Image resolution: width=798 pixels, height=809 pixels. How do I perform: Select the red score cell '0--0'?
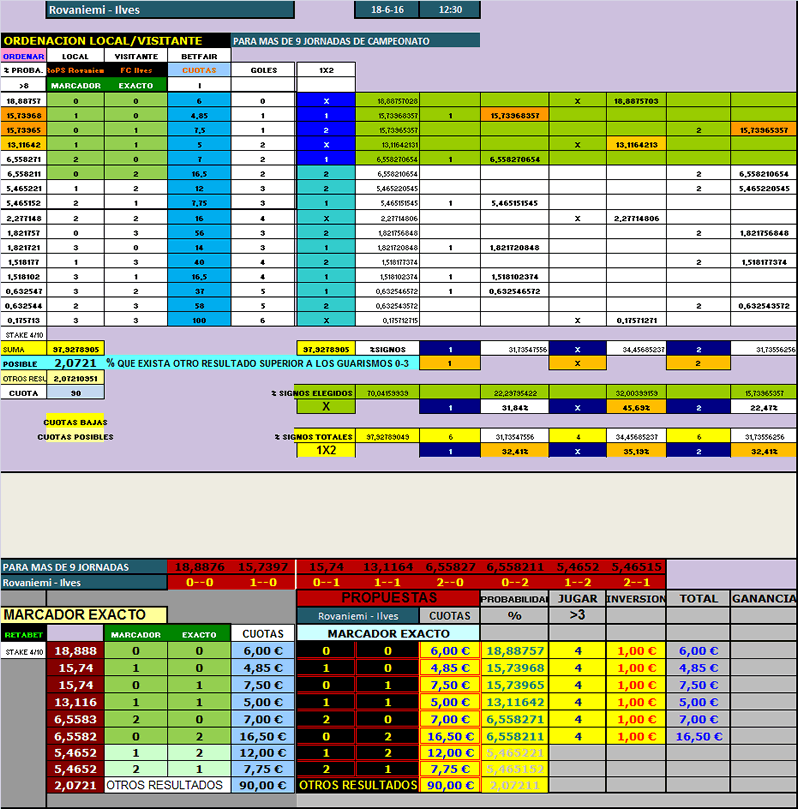[200, 582]
